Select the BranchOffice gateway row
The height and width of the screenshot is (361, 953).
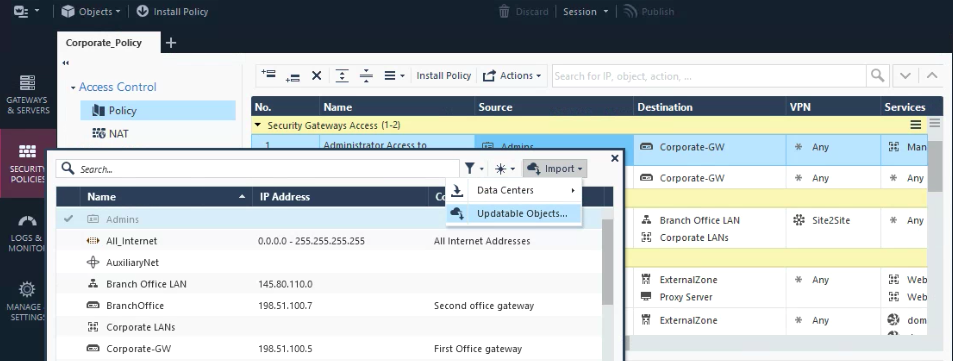click(x=329, y=306)
